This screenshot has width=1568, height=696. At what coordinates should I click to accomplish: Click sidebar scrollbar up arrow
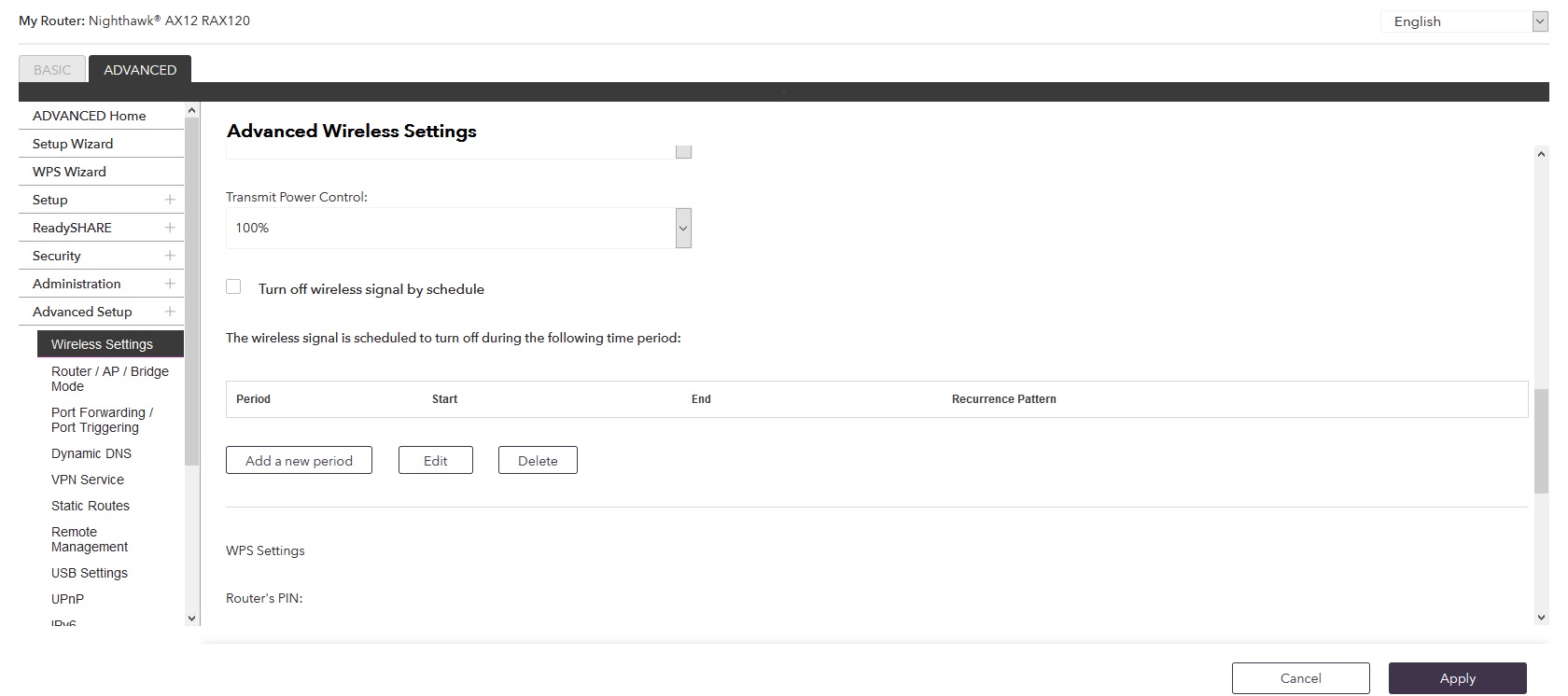click(192, 110)
